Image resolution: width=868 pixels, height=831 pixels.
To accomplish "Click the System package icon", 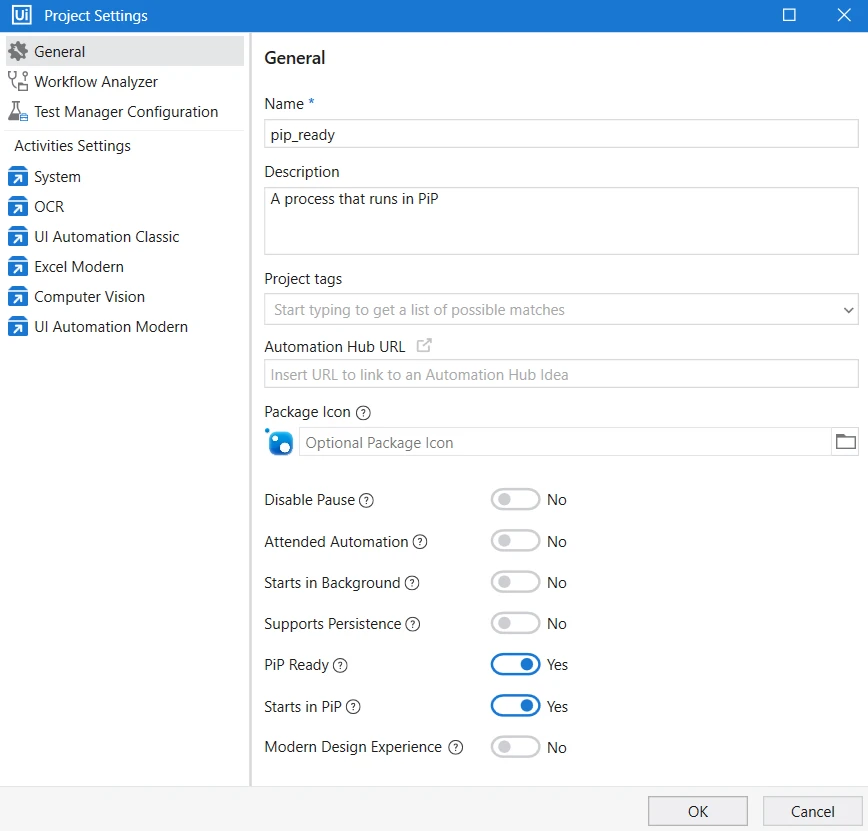I will (18, 177).
